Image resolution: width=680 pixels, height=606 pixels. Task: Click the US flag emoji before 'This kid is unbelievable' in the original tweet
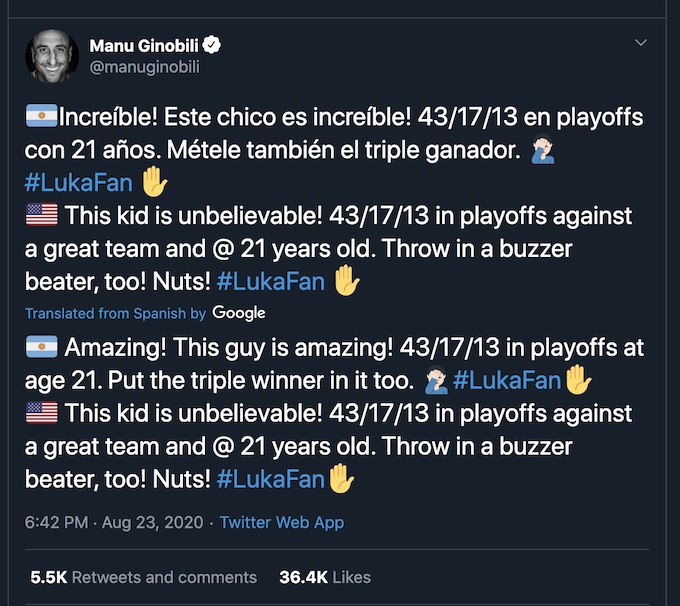click(42, 215)
